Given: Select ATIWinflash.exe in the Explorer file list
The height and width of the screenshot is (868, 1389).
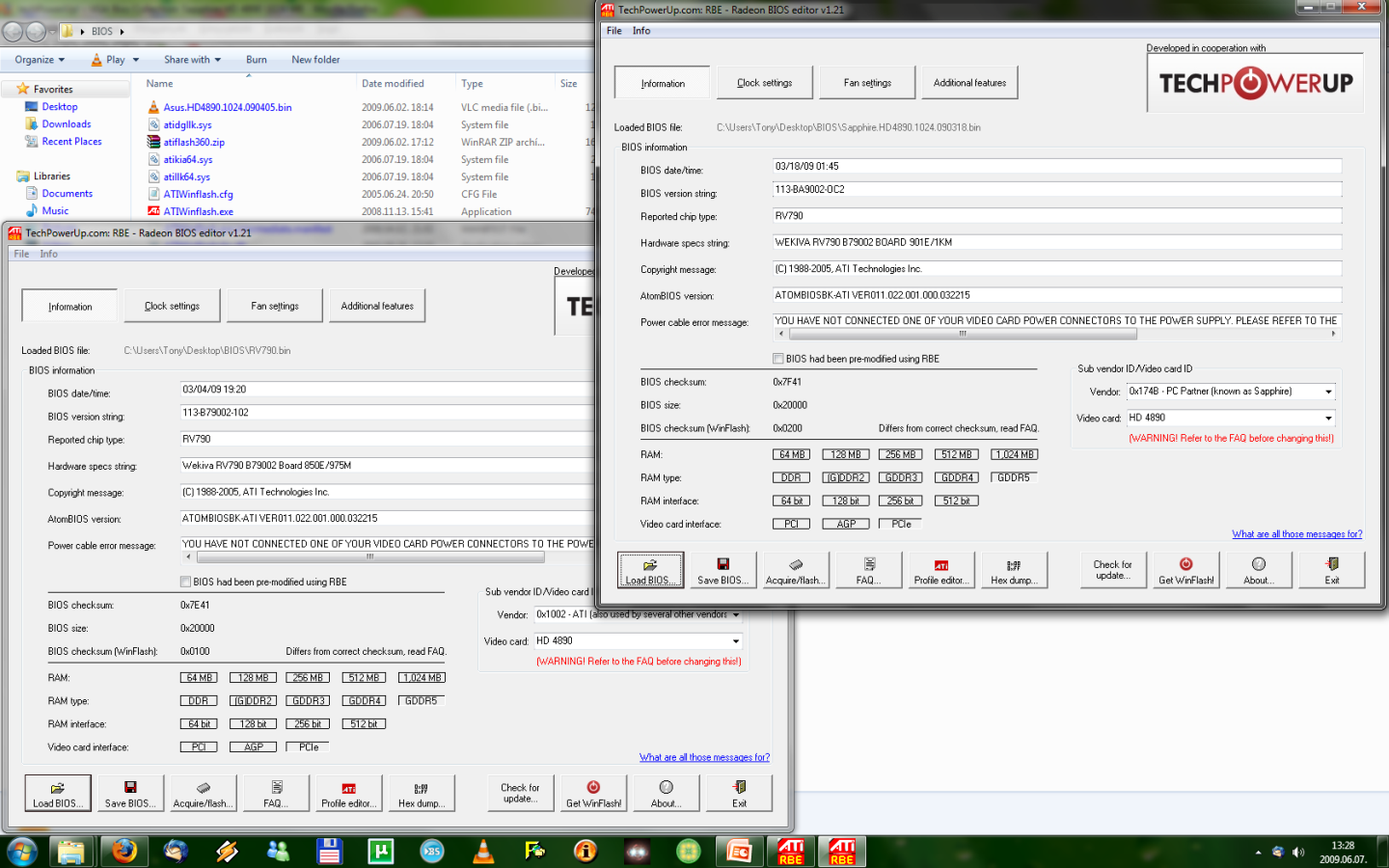Looking at the screenshot, I should tap(198, 212).
